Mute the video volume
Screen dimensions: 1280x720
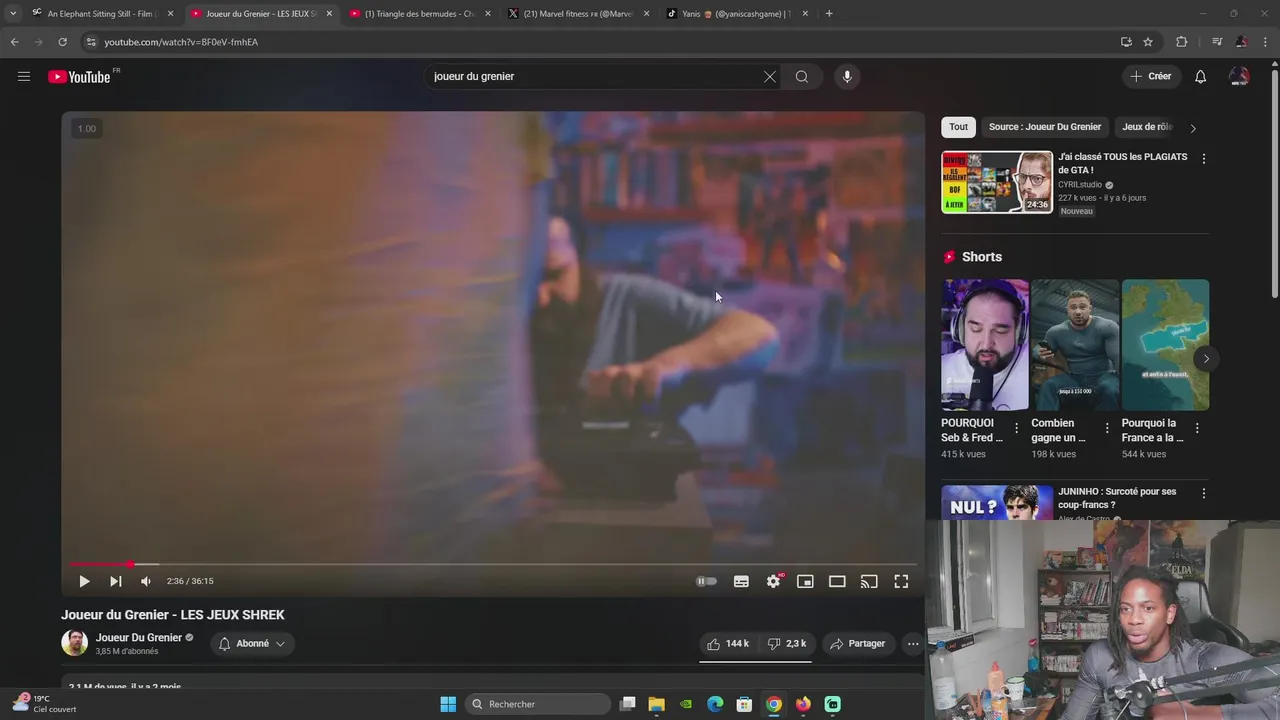click(x=146, y=581)
